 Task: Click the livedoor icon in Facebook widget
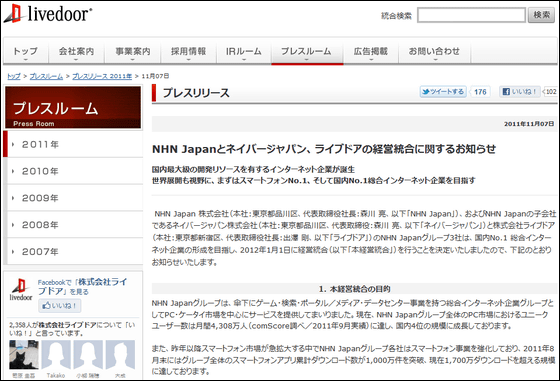tap(21, 290)
